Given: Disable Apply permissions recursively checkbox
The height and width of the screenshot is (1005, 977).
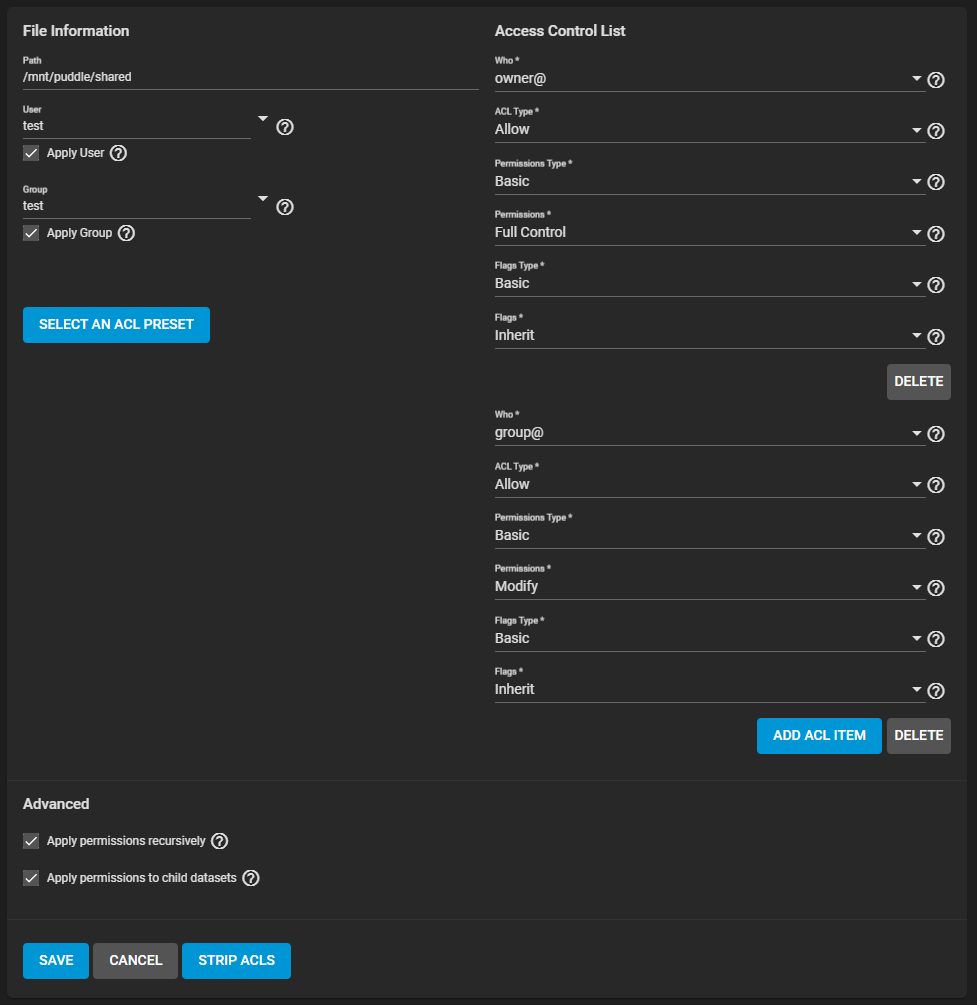Looking at the screenshot, I should pos(31,841).
